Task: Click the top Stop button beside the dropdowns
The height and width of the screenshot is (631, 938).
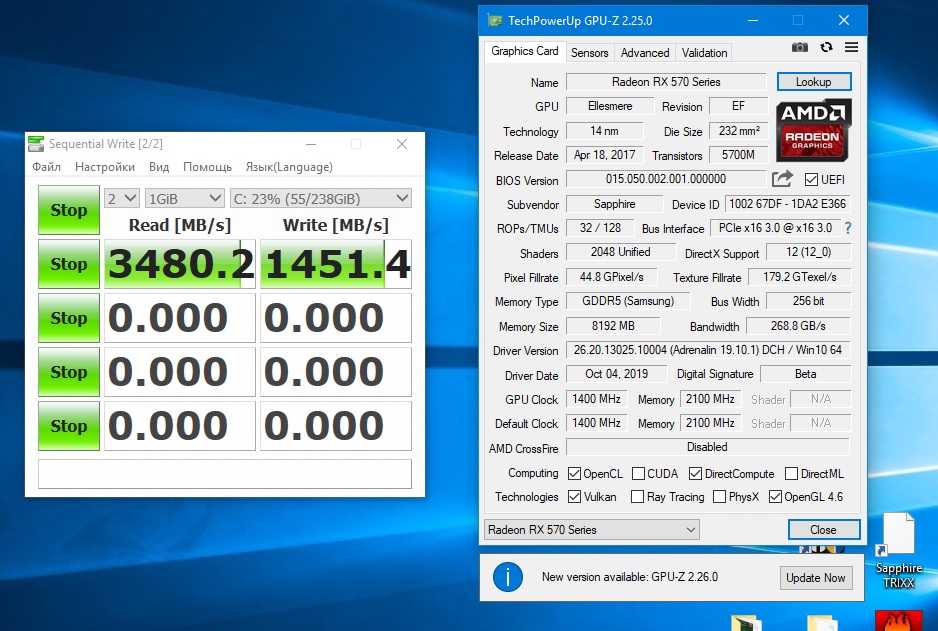Action: click(69, 210)
